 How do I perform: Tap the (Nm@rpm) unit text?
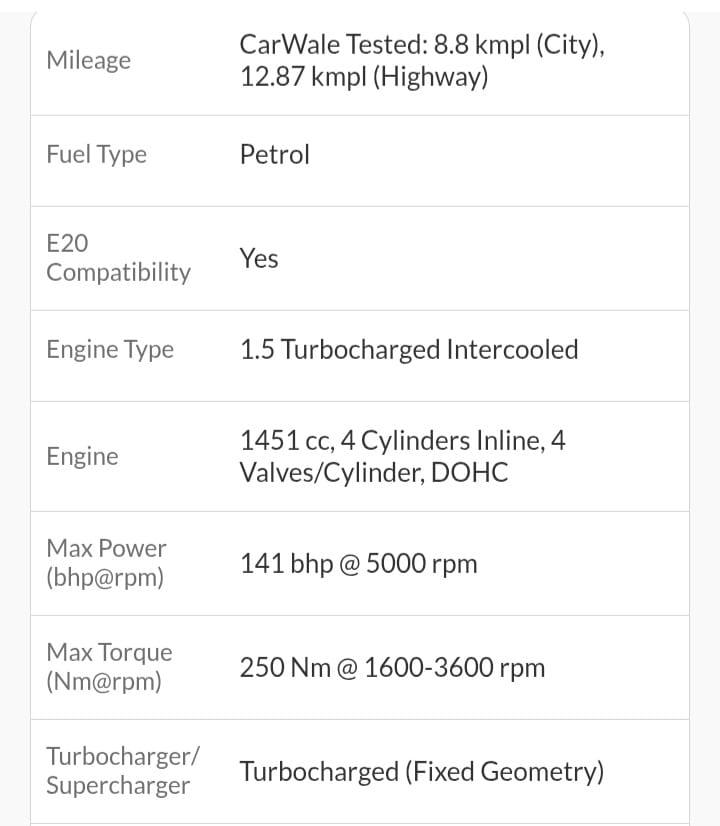tap(104, 682)
